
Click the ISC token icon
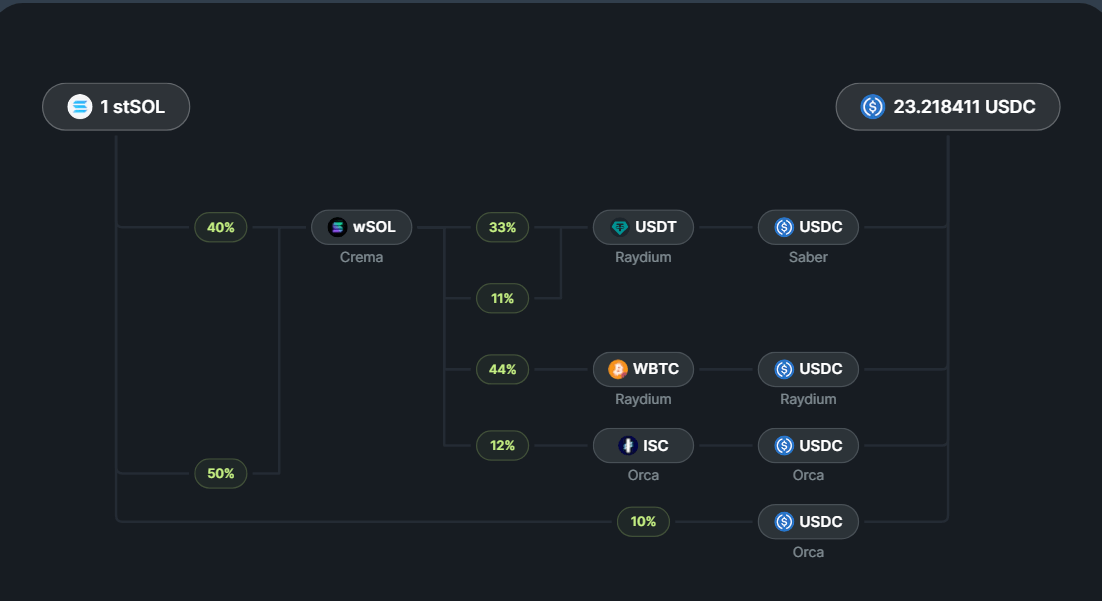[x=628, y=445]
